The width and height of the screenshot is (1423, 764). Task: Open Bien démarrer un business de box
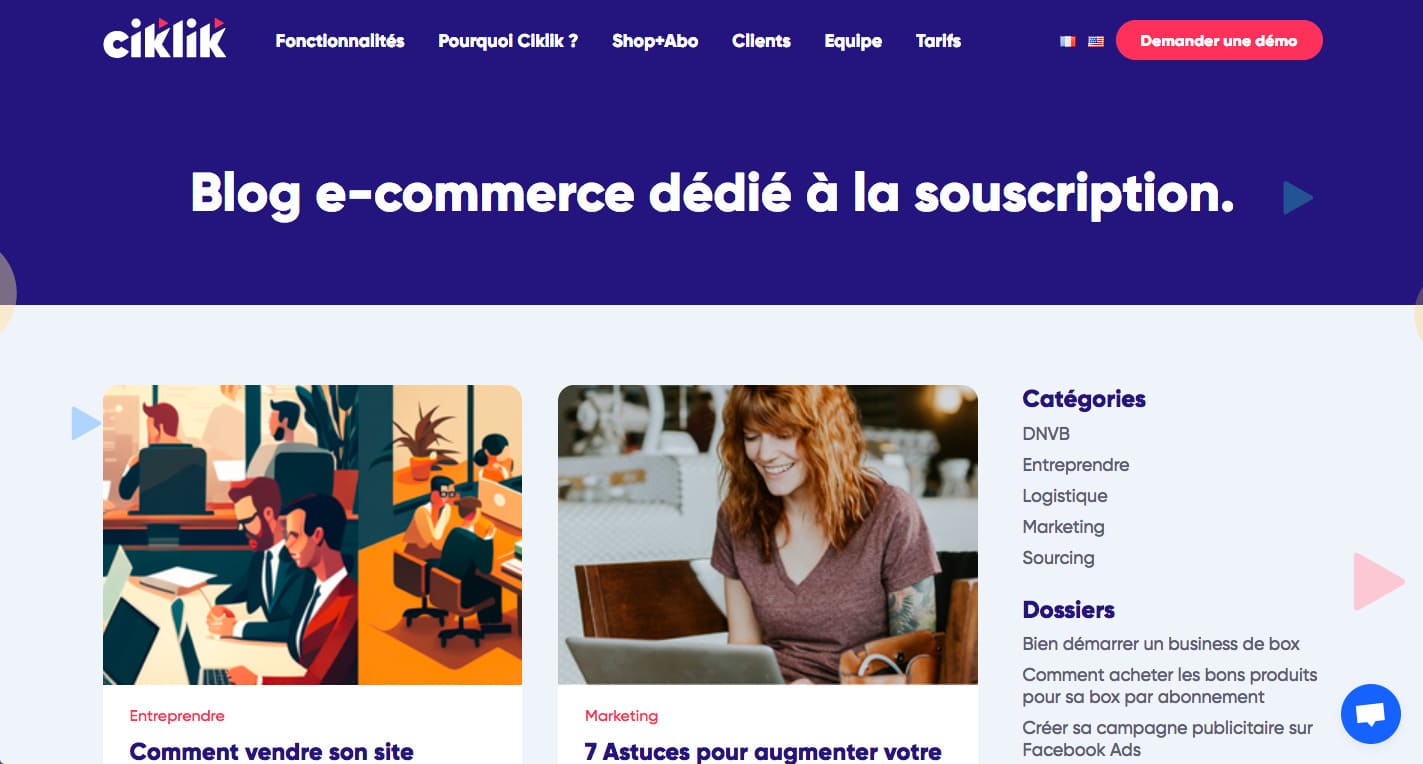pos(1161,644)
